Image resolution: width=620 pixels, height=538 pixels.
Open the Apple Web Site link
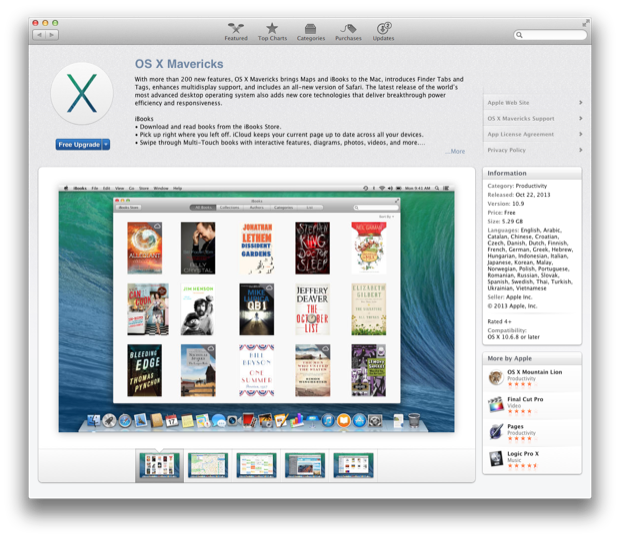click(x=534, y=103)
